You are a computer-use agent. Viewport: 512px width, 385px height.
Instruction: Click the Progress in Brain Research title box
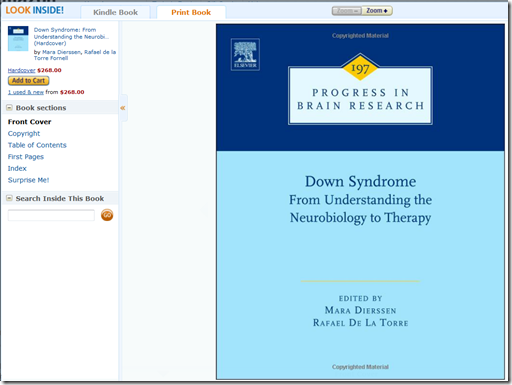coord(360,96)
